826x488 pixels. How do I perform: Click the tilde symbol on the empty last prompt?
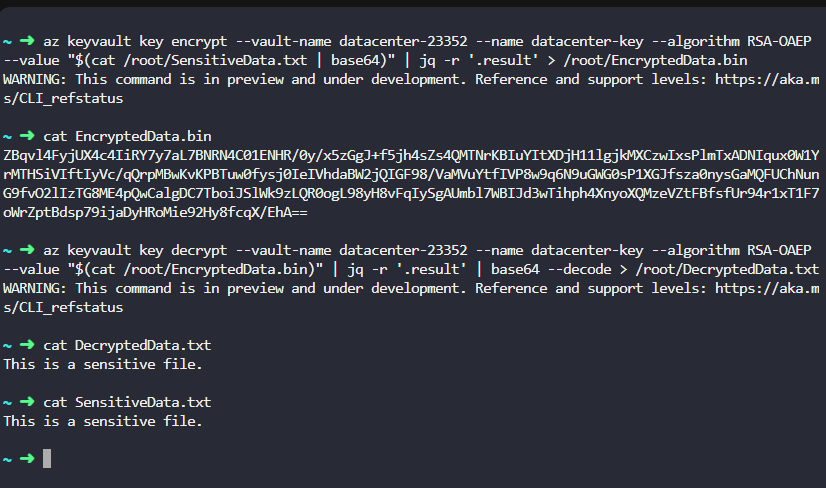tap(7, 458)
